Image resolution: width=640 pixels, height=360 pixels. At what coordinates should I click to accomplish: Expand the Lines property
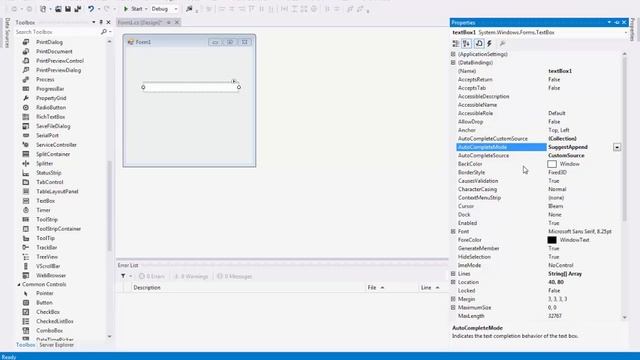[453, 273]
